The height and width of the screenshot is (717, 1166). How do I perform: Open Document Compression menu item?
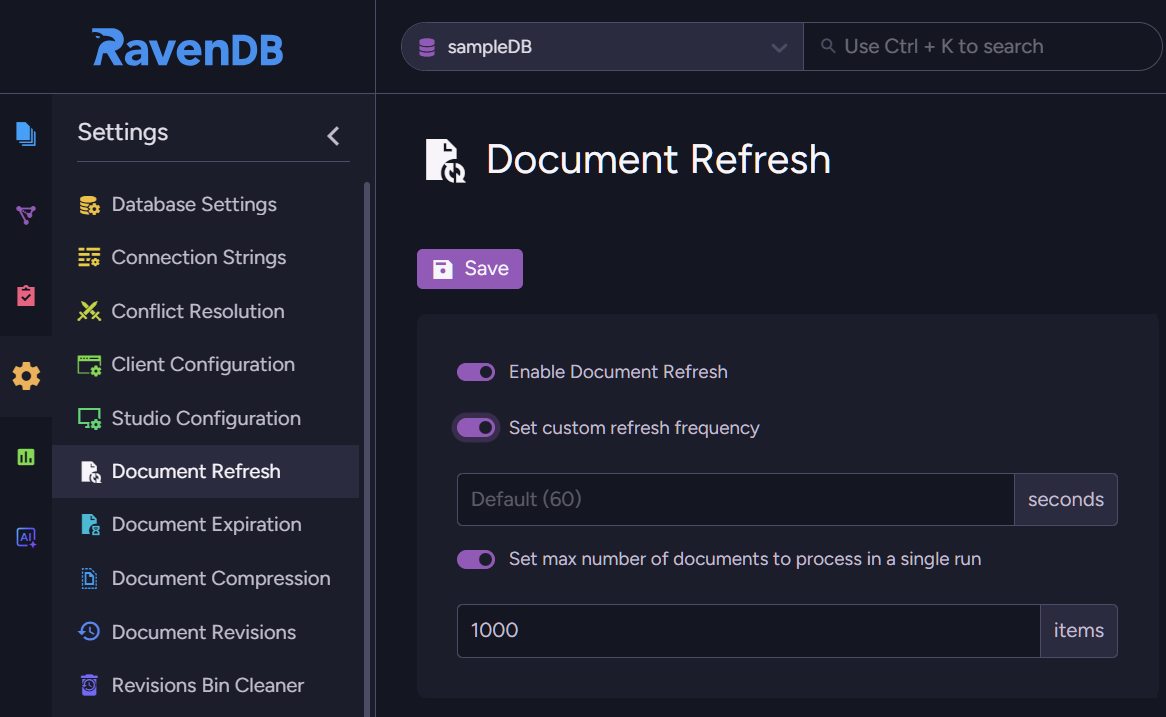pos(205,578)
